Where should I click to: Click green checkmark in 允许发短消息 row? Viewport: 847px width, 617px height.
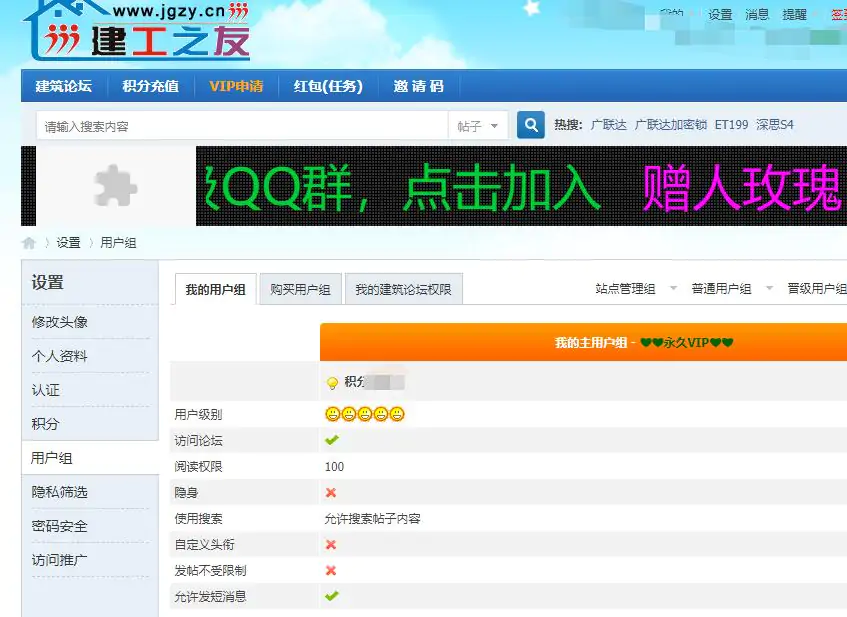332,596
